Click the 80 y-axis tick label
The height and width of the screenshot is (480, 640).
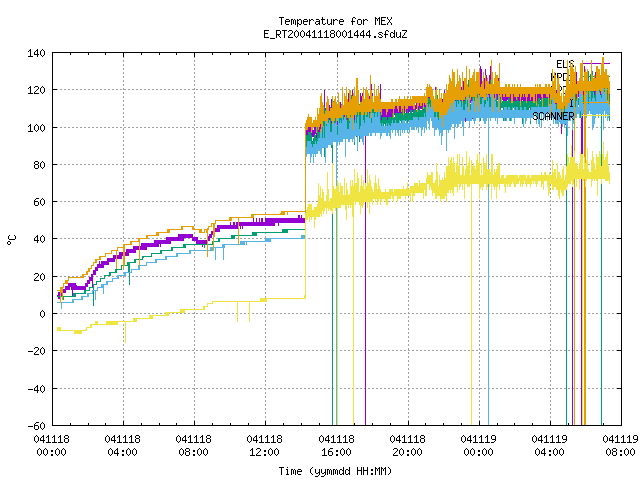tap(40, 165)
